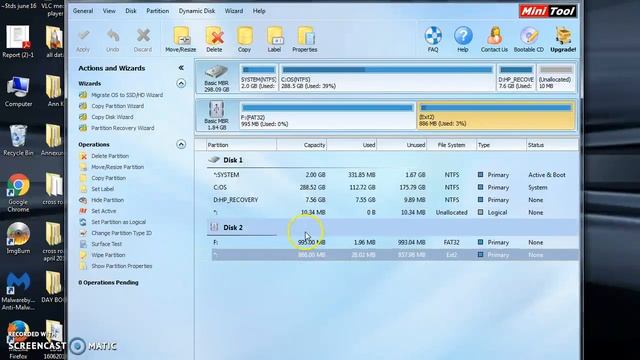Open the Wizard menu
This screenshot has width=640, height=360.
pos(234,11)
